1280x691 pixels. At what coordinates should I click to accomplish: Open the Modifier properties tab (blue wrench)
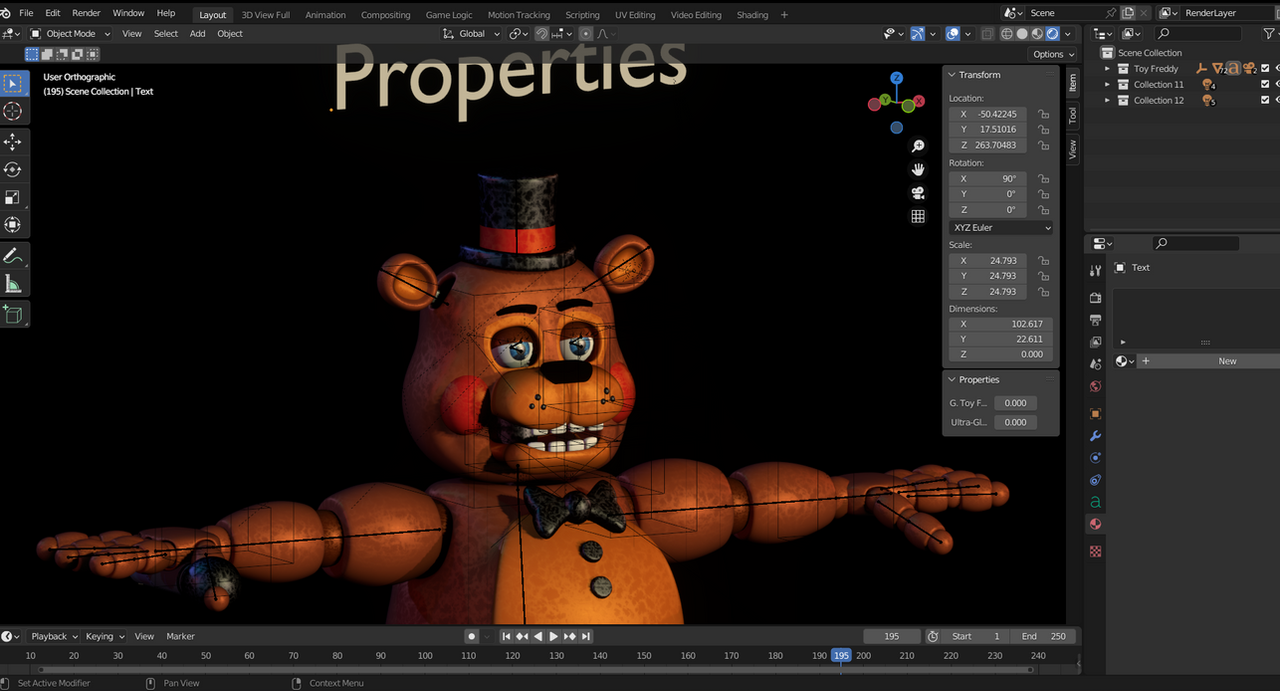tap(1095, 436)
